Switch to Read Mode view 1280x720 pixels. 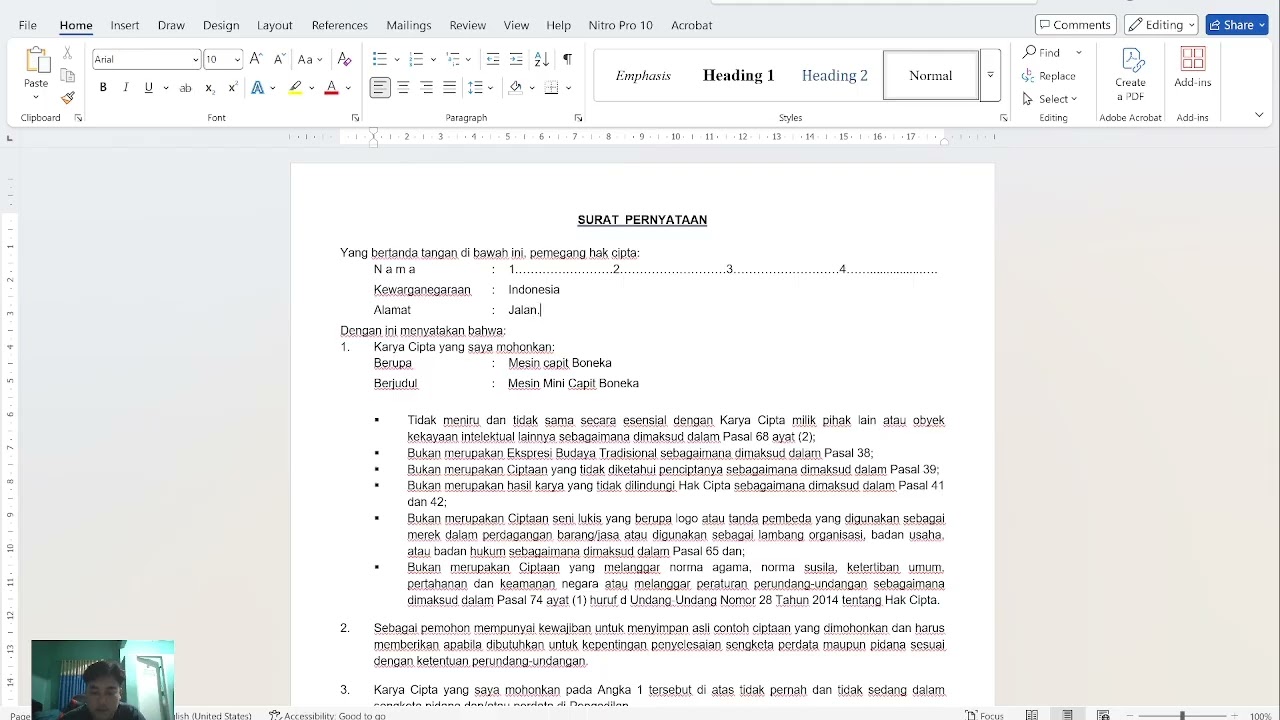(1031, 715)
